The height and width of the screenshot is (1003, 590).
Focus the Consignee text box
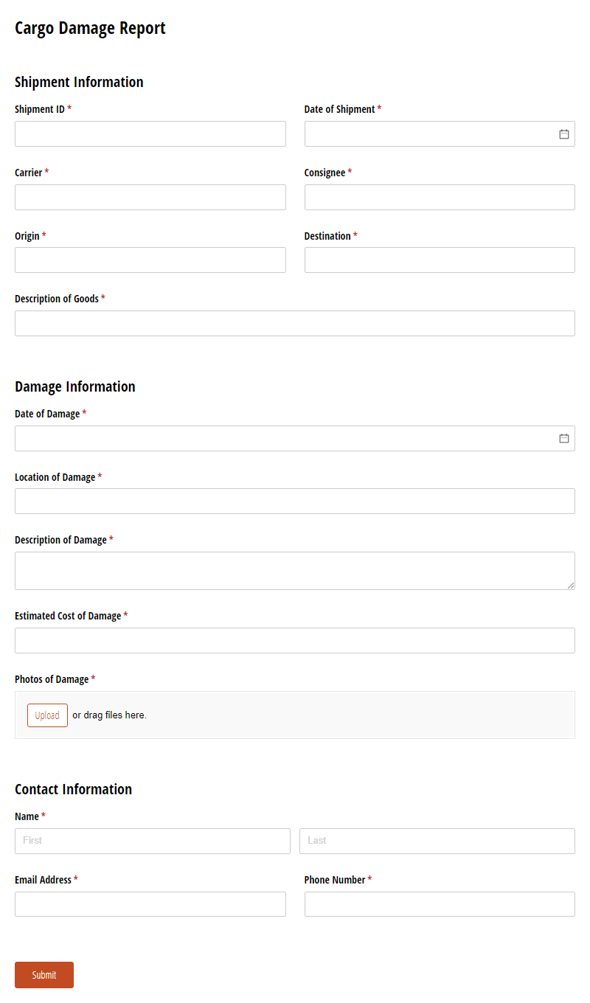coord(440,198)
